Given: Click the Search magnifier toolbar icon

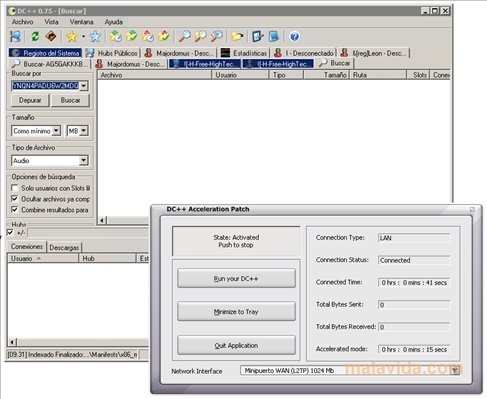Looking at the screenshot, I should point(184,36).
